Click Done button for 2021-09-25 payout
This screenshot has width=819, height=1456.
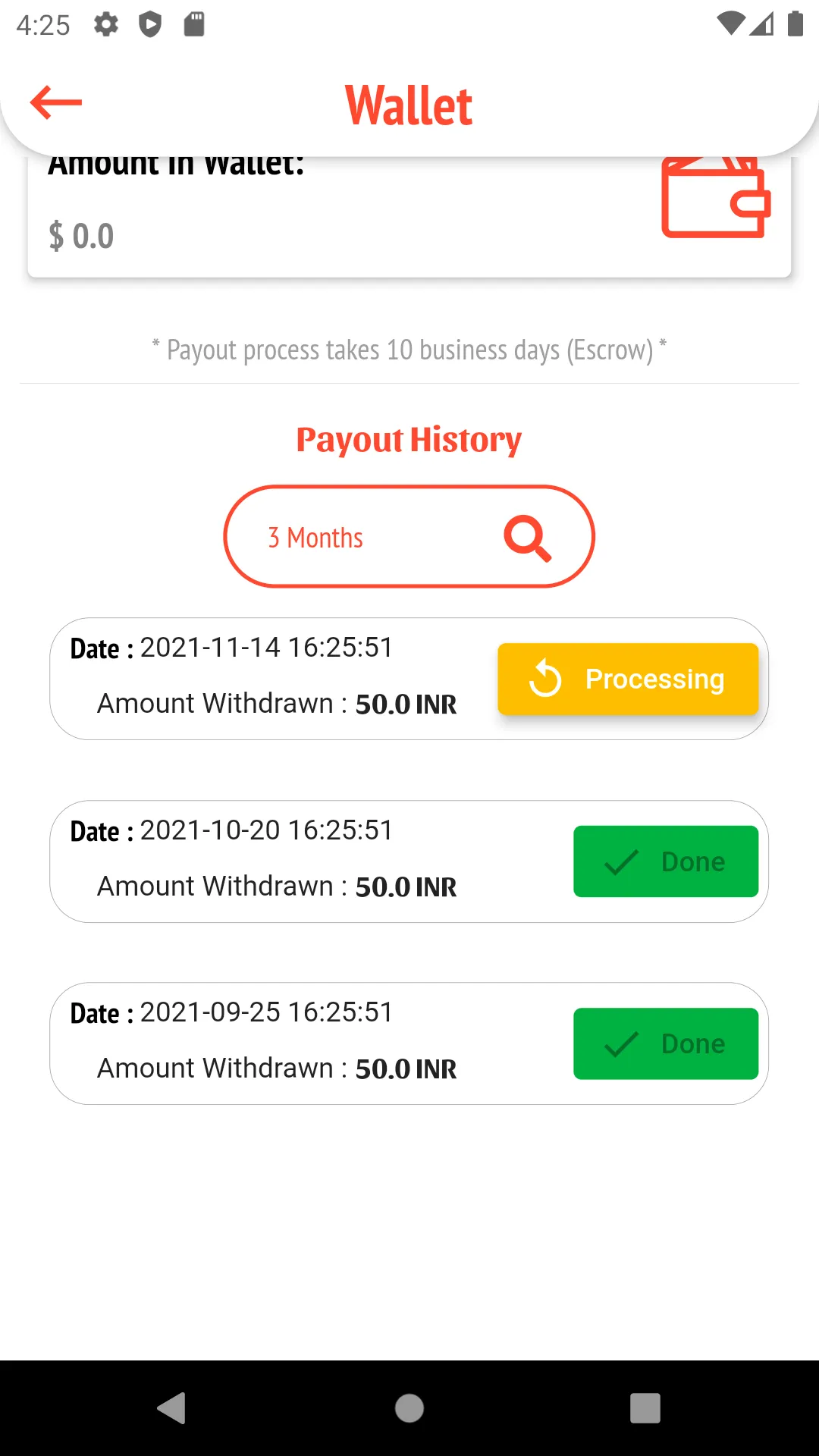666,1043
